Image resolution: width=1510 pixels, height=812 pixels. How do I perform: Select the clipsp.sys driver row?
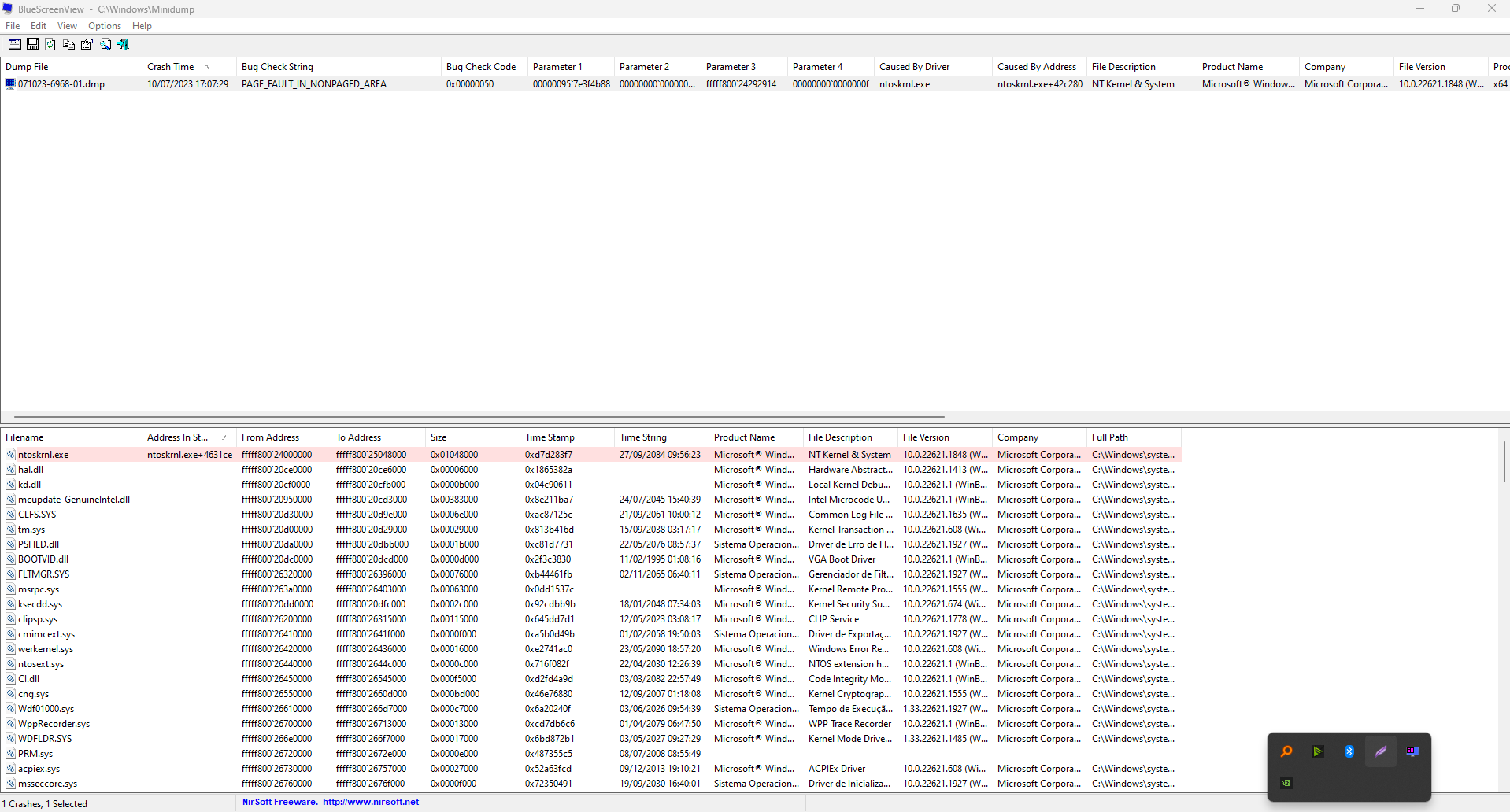point(590,619)
